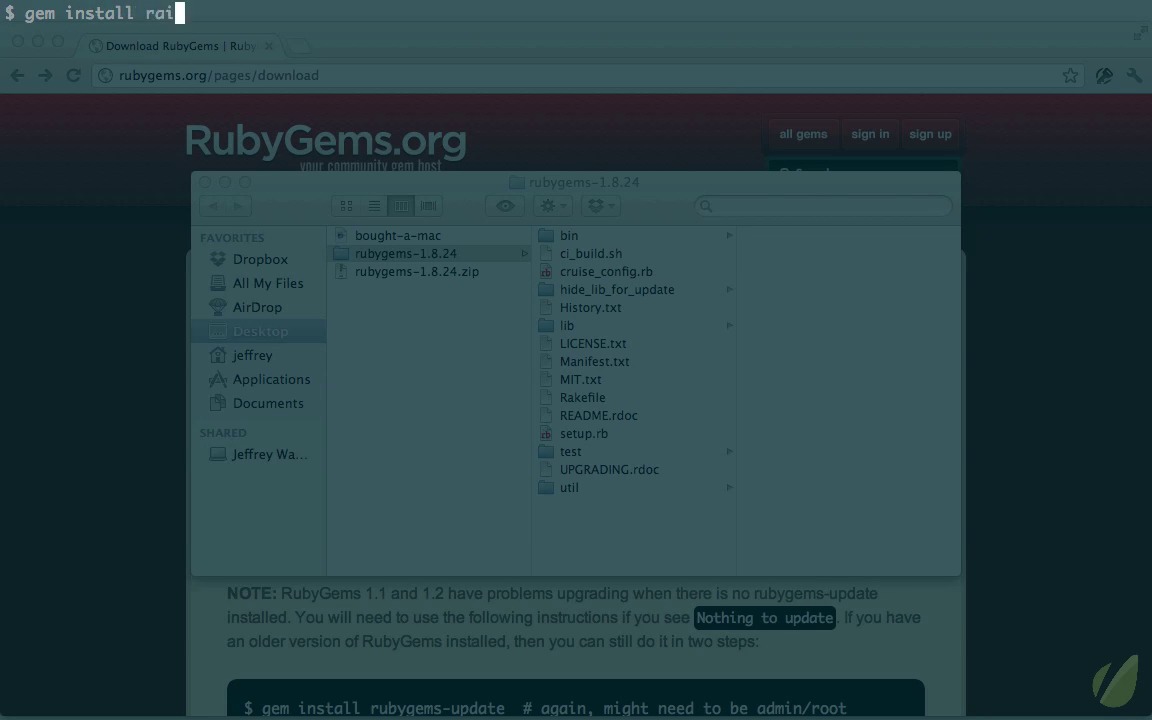Click the hide_lib_for_update folder icon

tap(546, 289)
